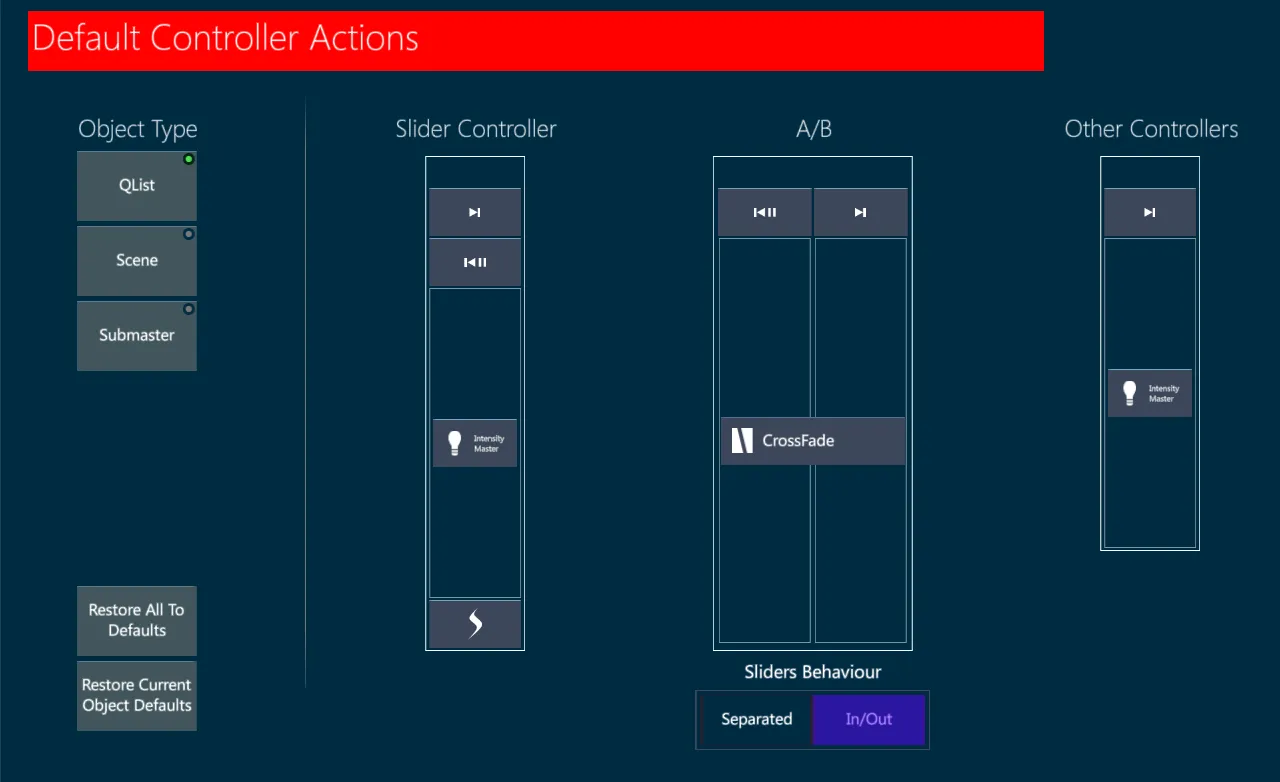1280x782 pixels.
Task: Set Sliders Behaviour to In/Out
Action: coord(869,719)
